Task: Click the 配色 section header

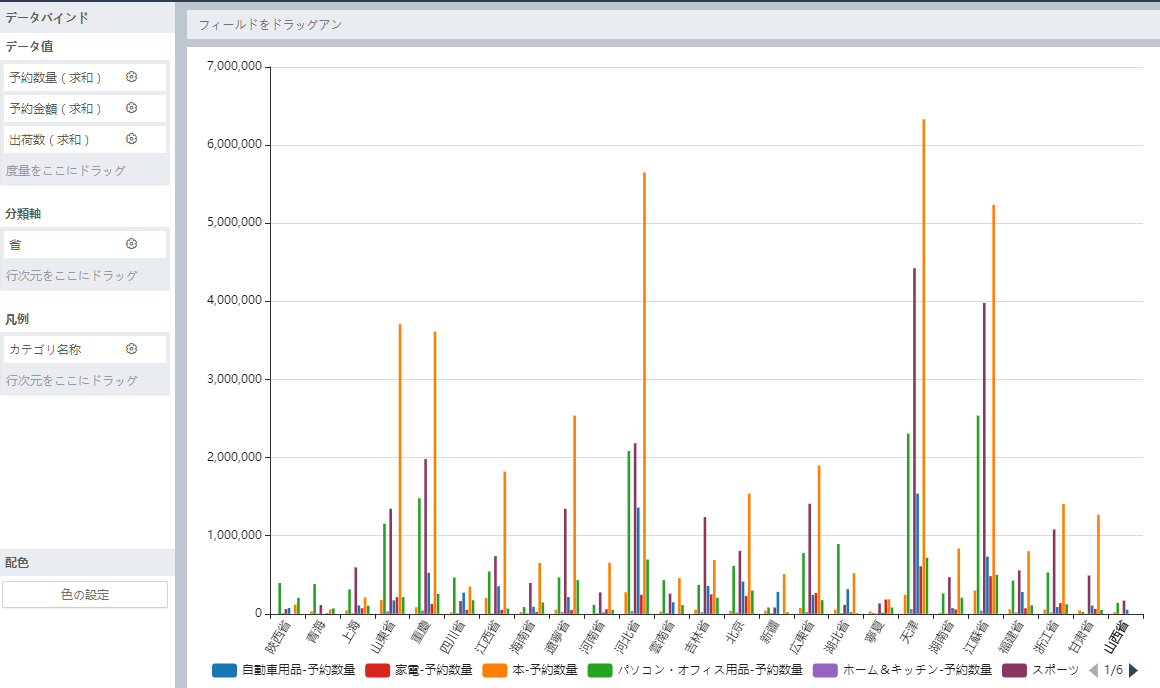Action: [x=87, y=562]
